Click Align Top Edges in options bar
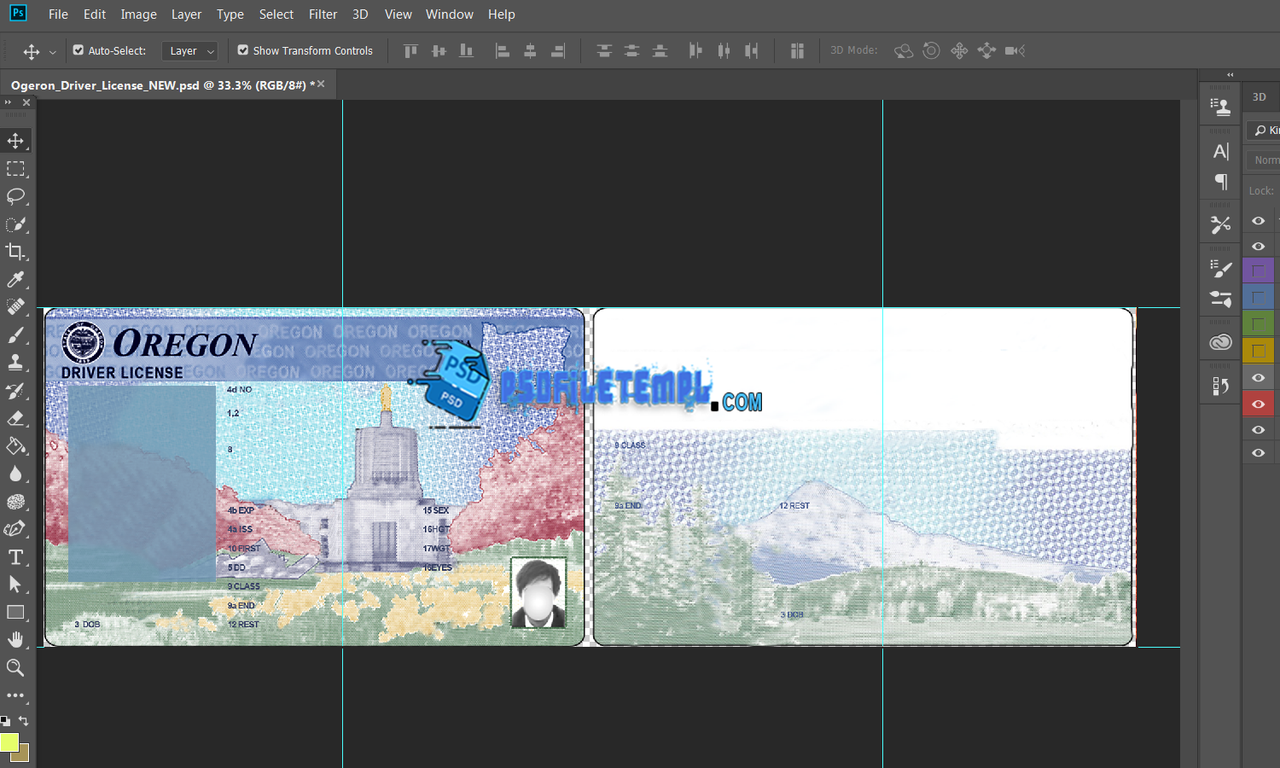Screen dimensions: 1280x768 [x=410, y=50]
